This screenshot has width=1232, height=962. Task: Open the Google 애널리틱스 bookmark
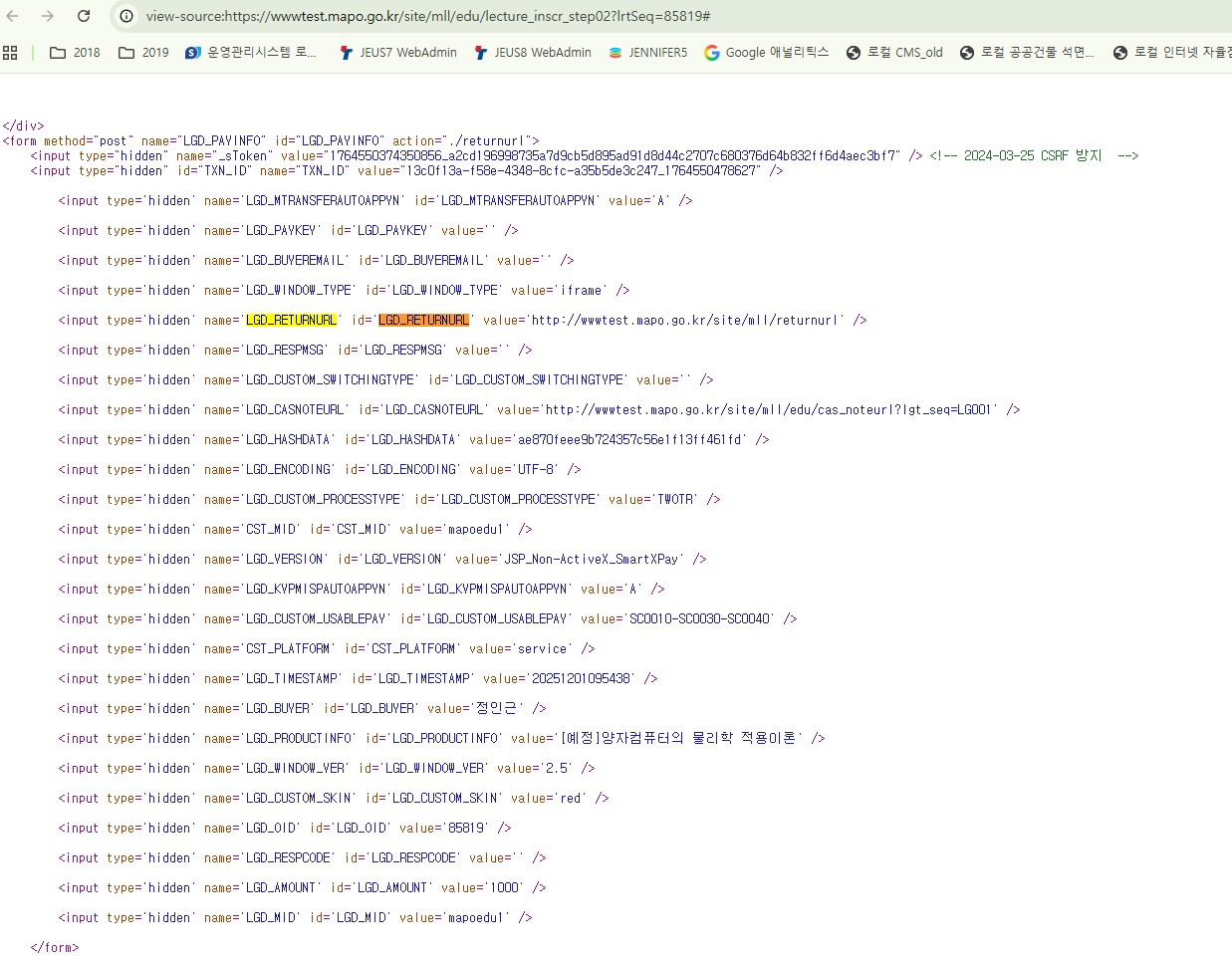pyautogui.click(x=766, y=53)
